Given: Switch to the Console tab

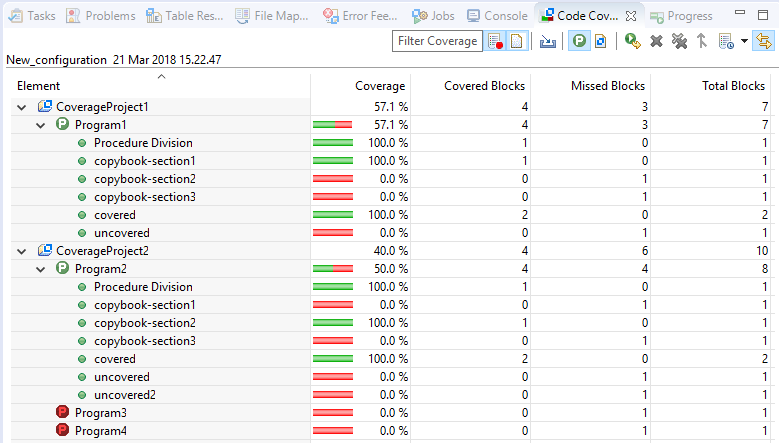Looking at the screenshot, I should pos(496,16).
